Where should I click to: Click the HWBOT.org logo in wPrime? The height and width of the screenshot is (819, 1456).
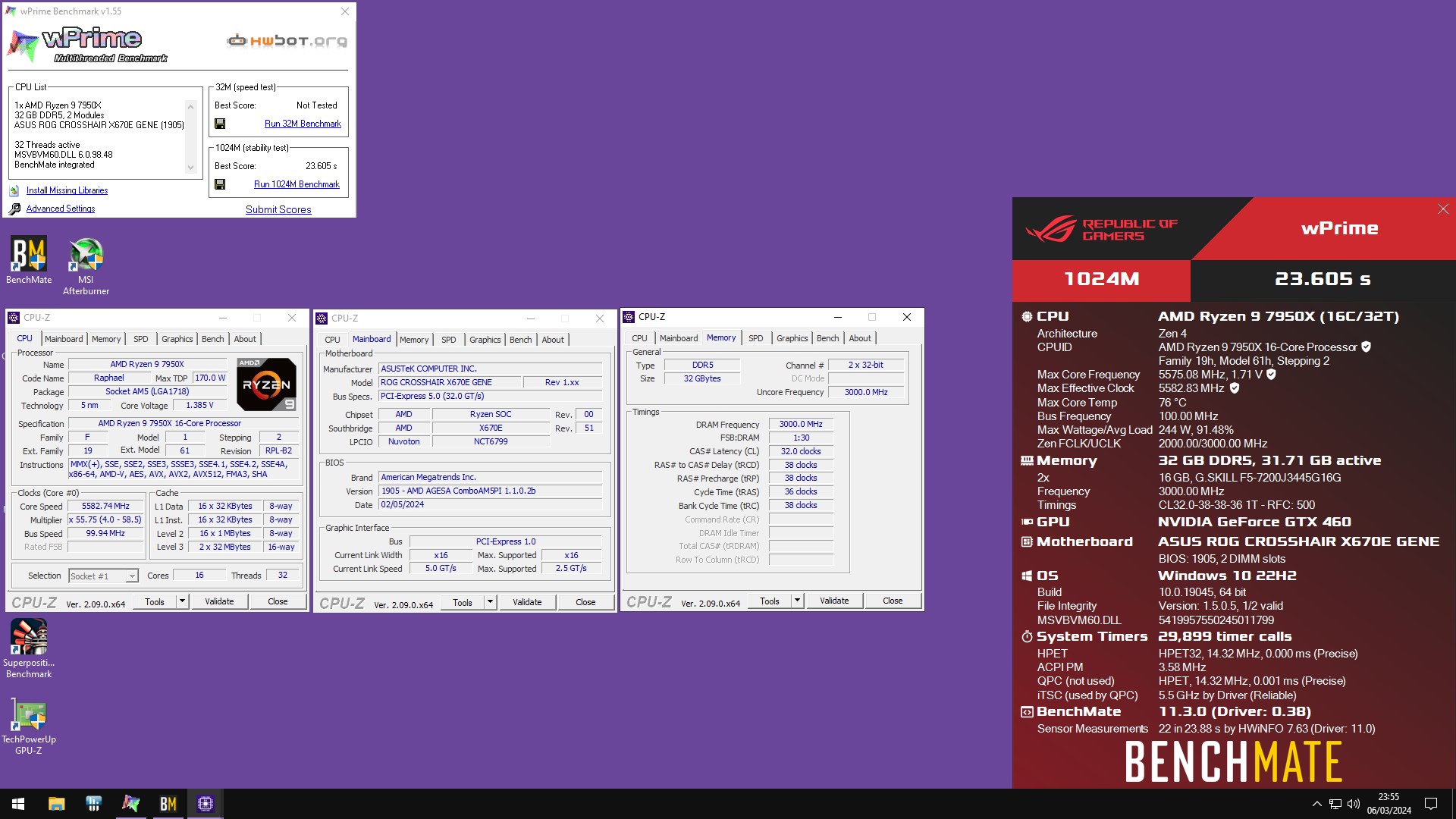click(x=287, y=41)
